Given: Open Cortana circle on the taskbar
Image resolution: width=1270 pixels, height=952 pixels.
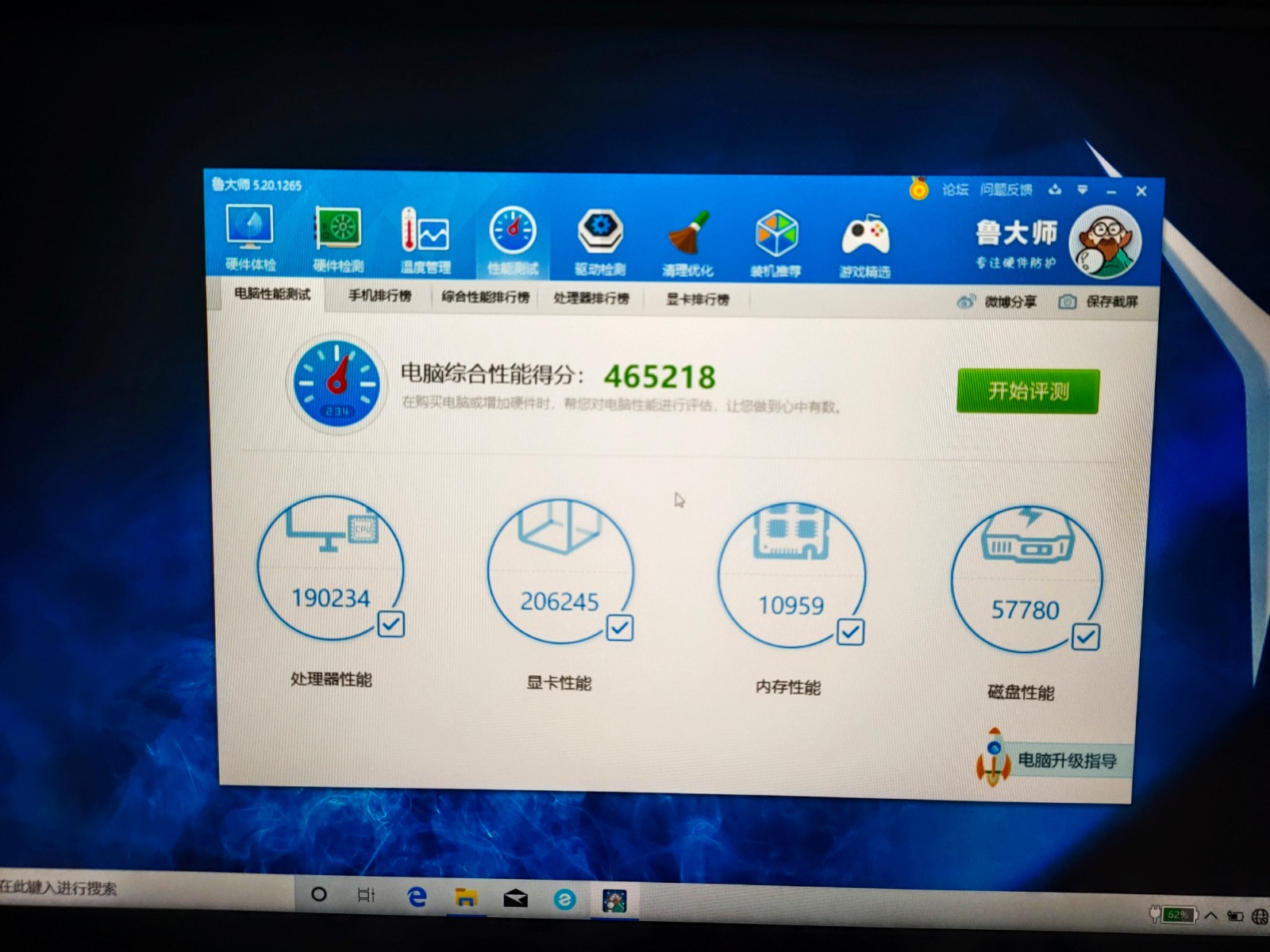Looking at the screenshot, I should [318, 894].
